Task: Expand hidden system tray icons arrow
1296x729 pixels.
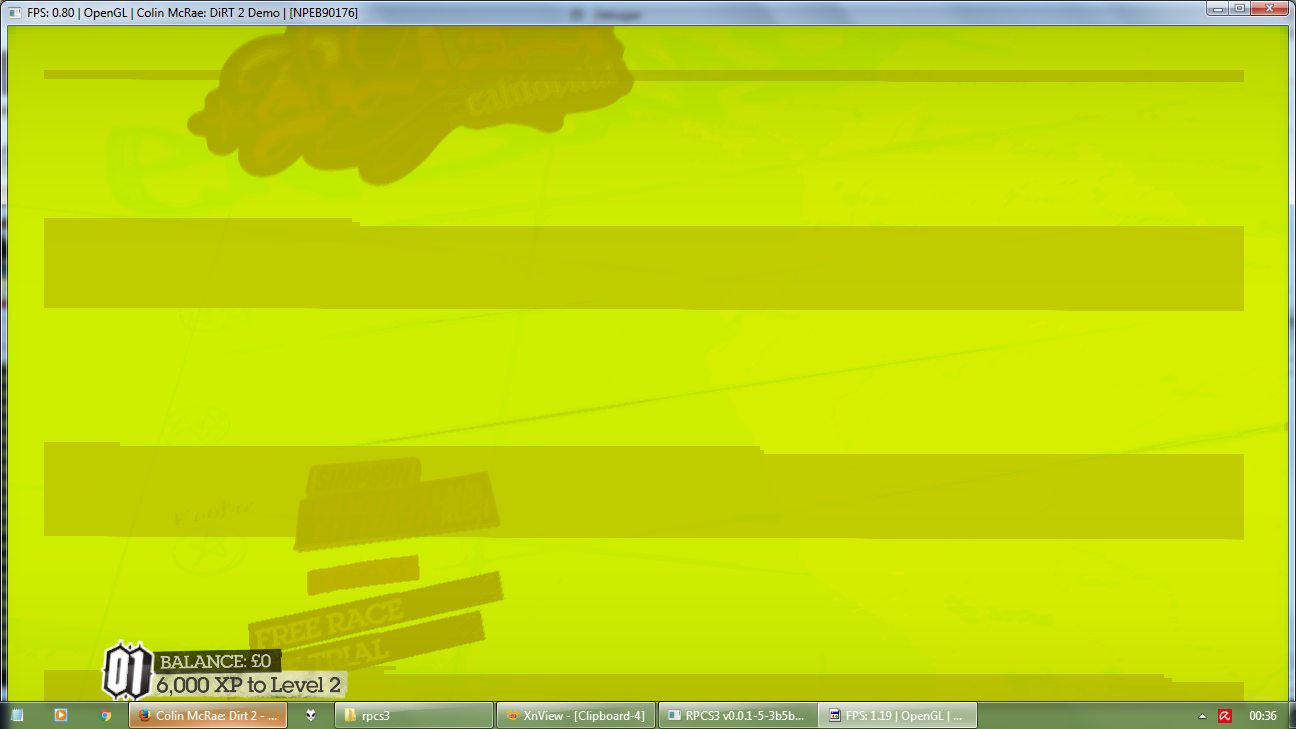Action: pos(1202,716)
